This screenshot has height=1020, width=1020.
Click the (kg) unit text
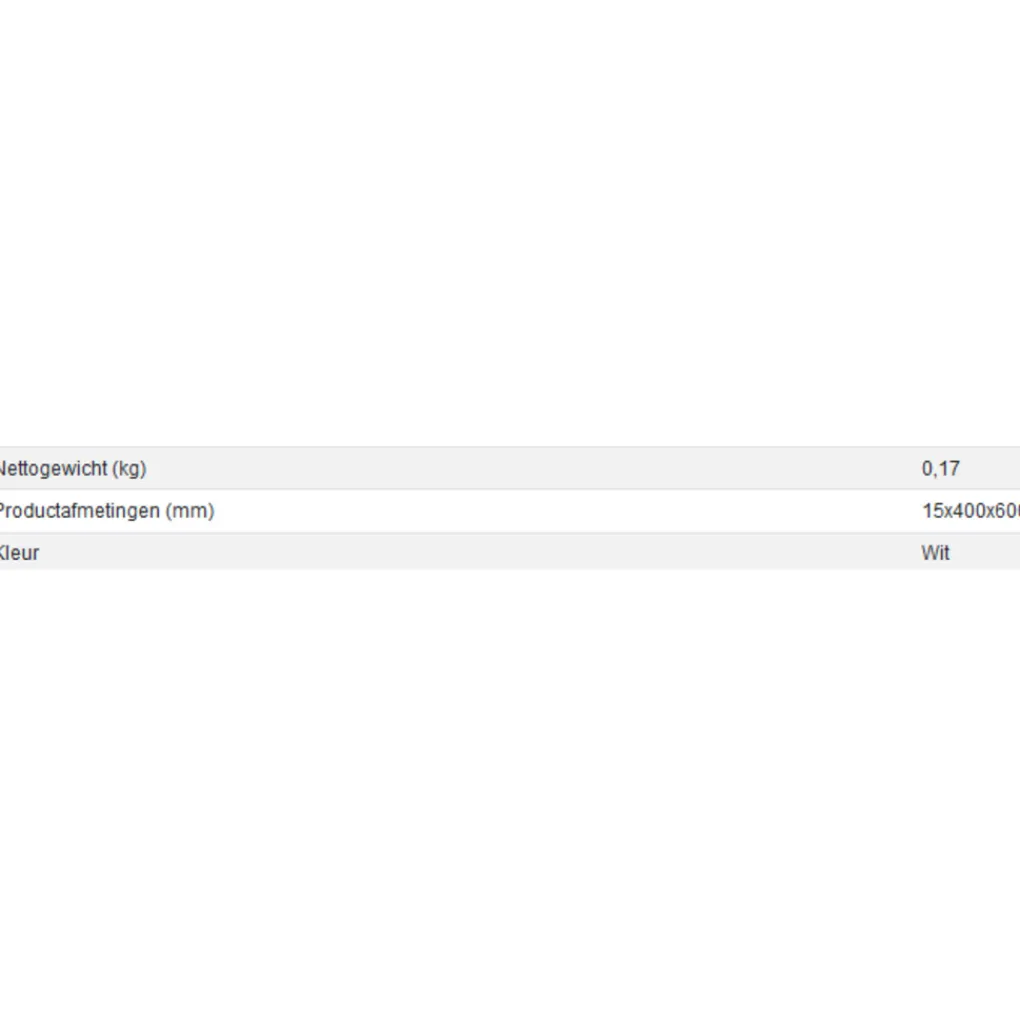click(x=129, y=468)
